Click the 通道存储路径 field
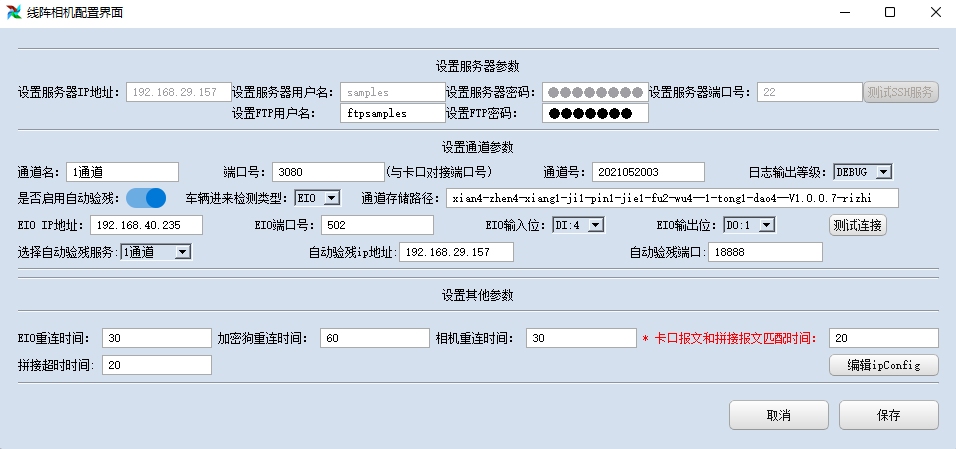956x449 pixels. (x=672, y=198)
